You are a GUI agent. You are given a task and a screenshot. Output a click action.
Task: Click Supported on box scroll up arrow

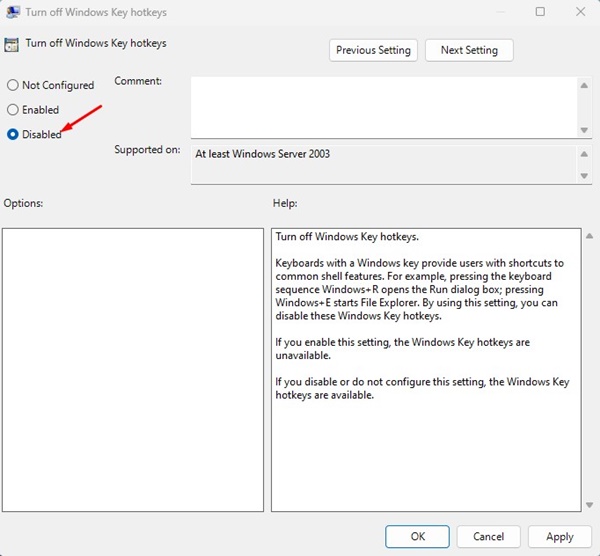tap(584, 154)
